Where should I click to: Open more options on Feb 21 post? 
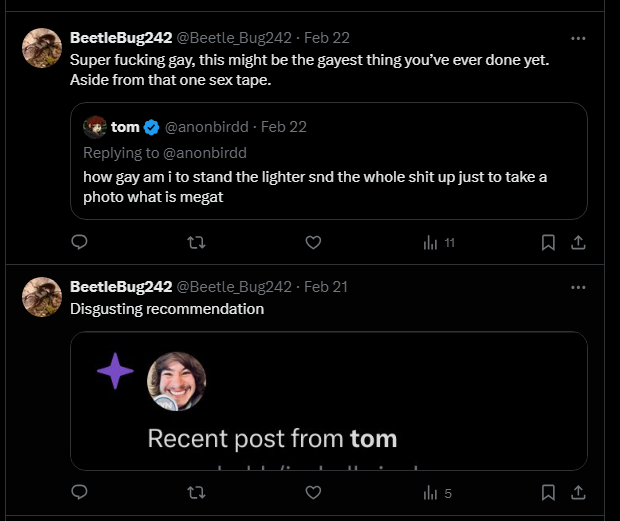coord(578,287)
